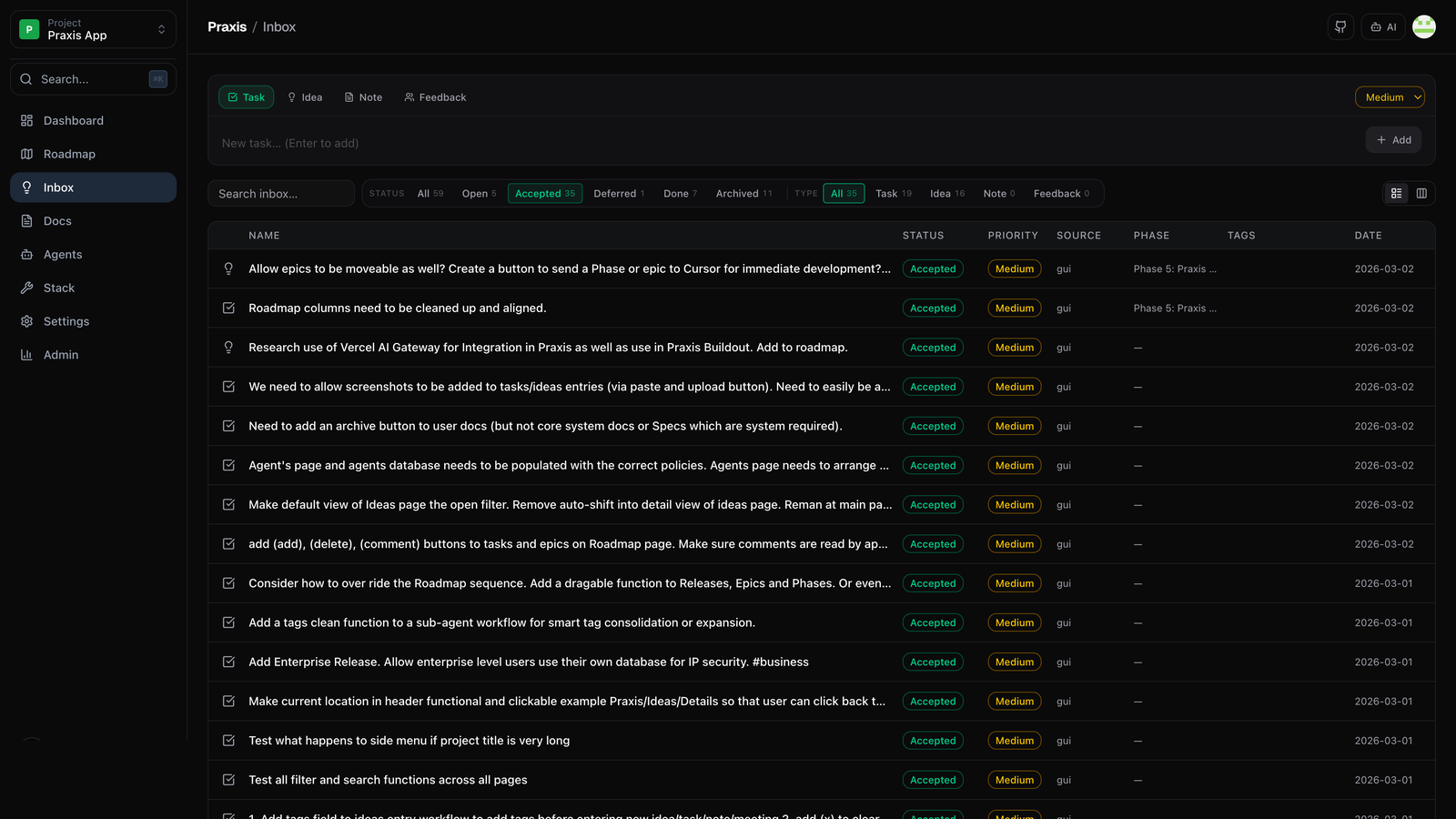
Task: Open the Accepted status filter
Action: [544, 193]
